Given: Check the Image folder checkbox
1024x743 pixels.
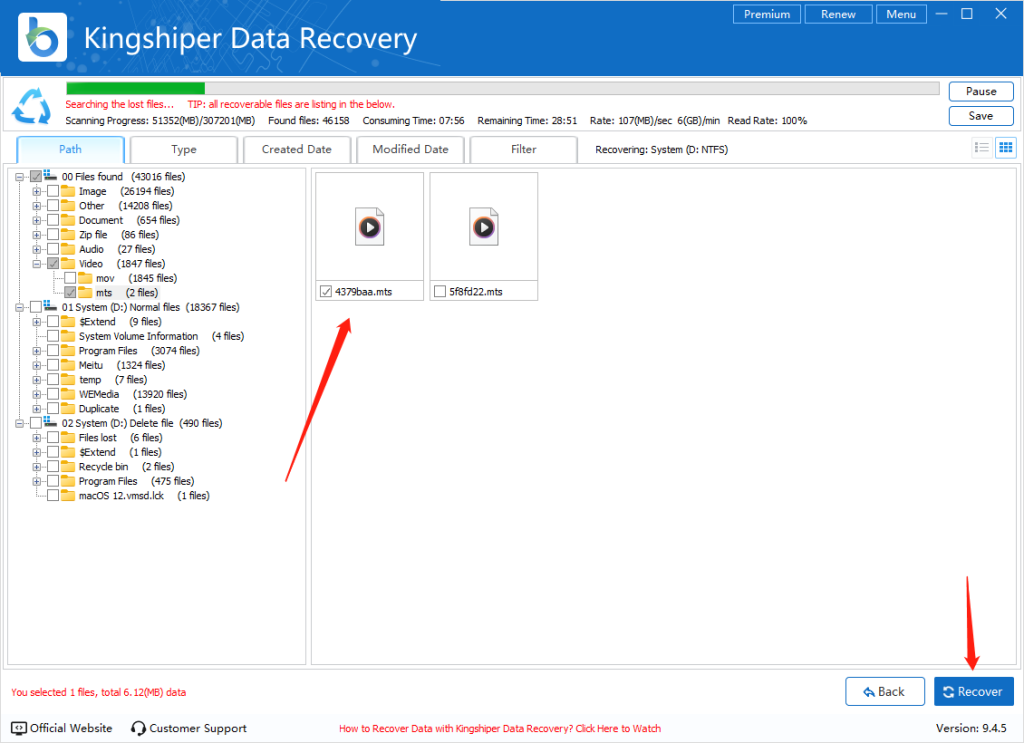Looking at the screenshot, I should pos(53,191).
